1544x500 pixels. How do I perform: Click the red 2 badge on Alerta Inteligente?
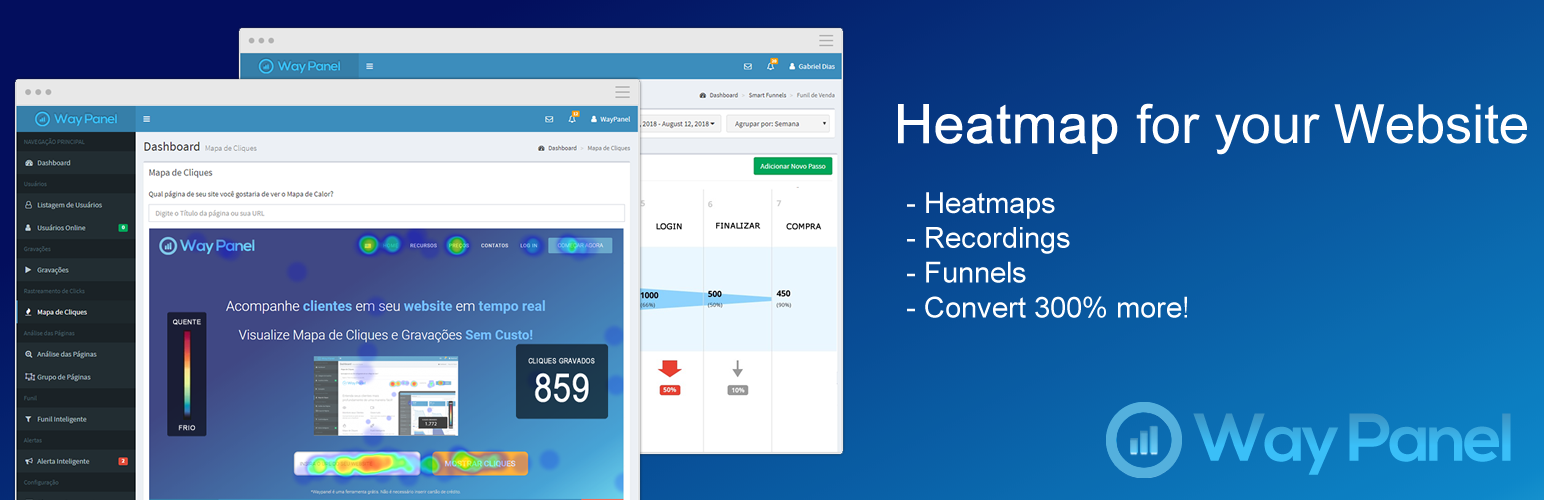(123, 461)
